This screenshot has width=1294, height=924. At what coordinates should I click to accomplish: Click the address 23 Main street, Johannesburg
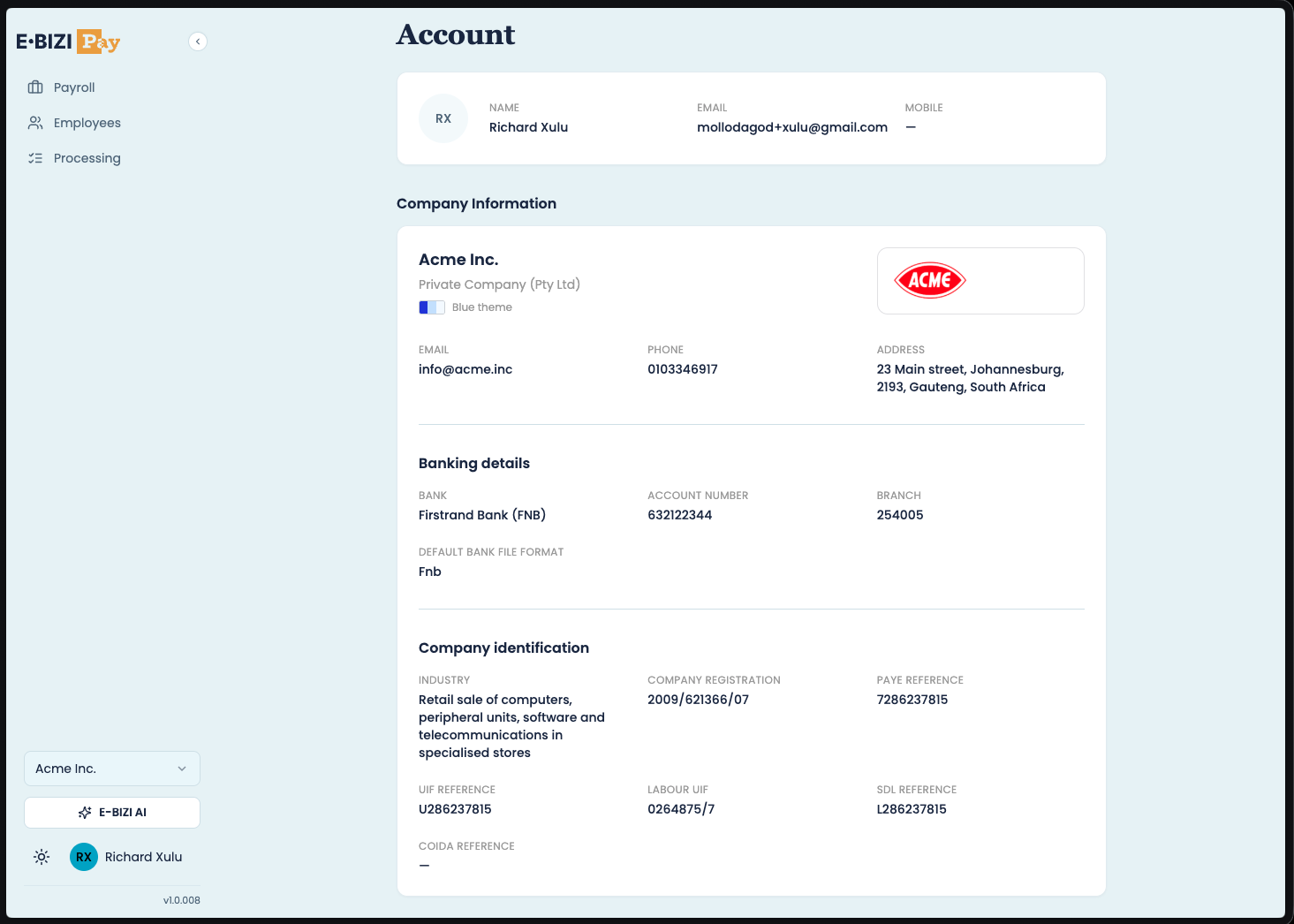[970, 378]
